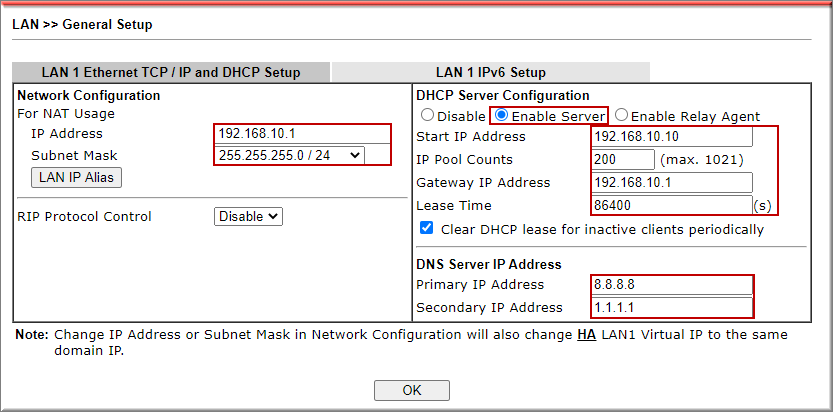The height and width of the screenshot is (412, 833).
Task: Expand the RIP Protocol Control dropdown
Action: 249,216
